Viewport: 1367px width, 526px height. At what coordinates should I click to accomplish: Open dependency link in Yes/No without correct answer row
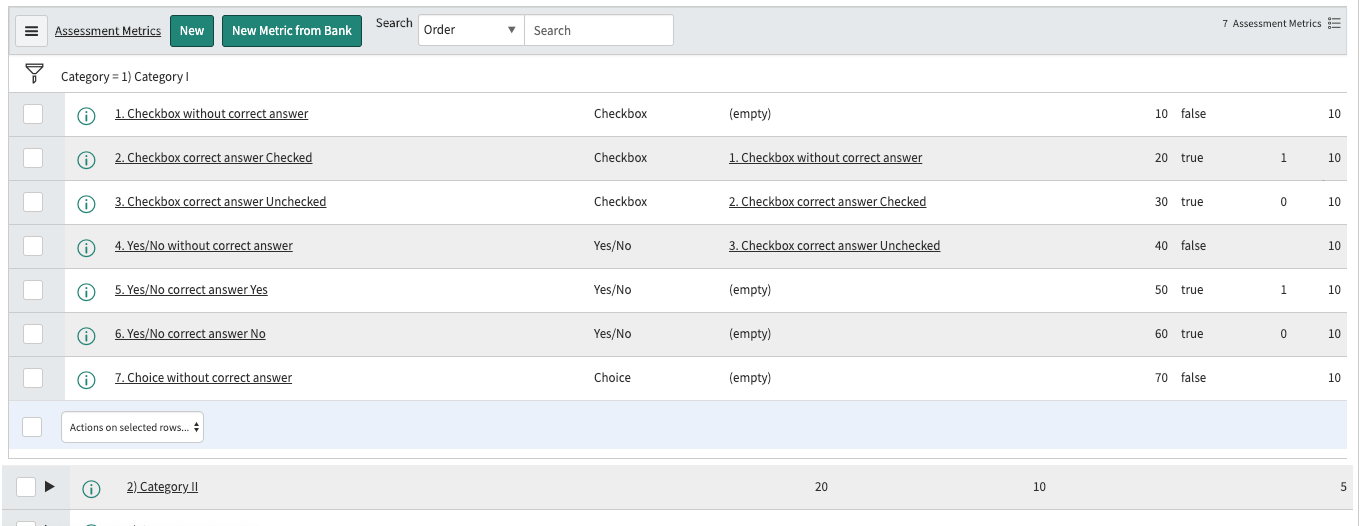[834, 246]
